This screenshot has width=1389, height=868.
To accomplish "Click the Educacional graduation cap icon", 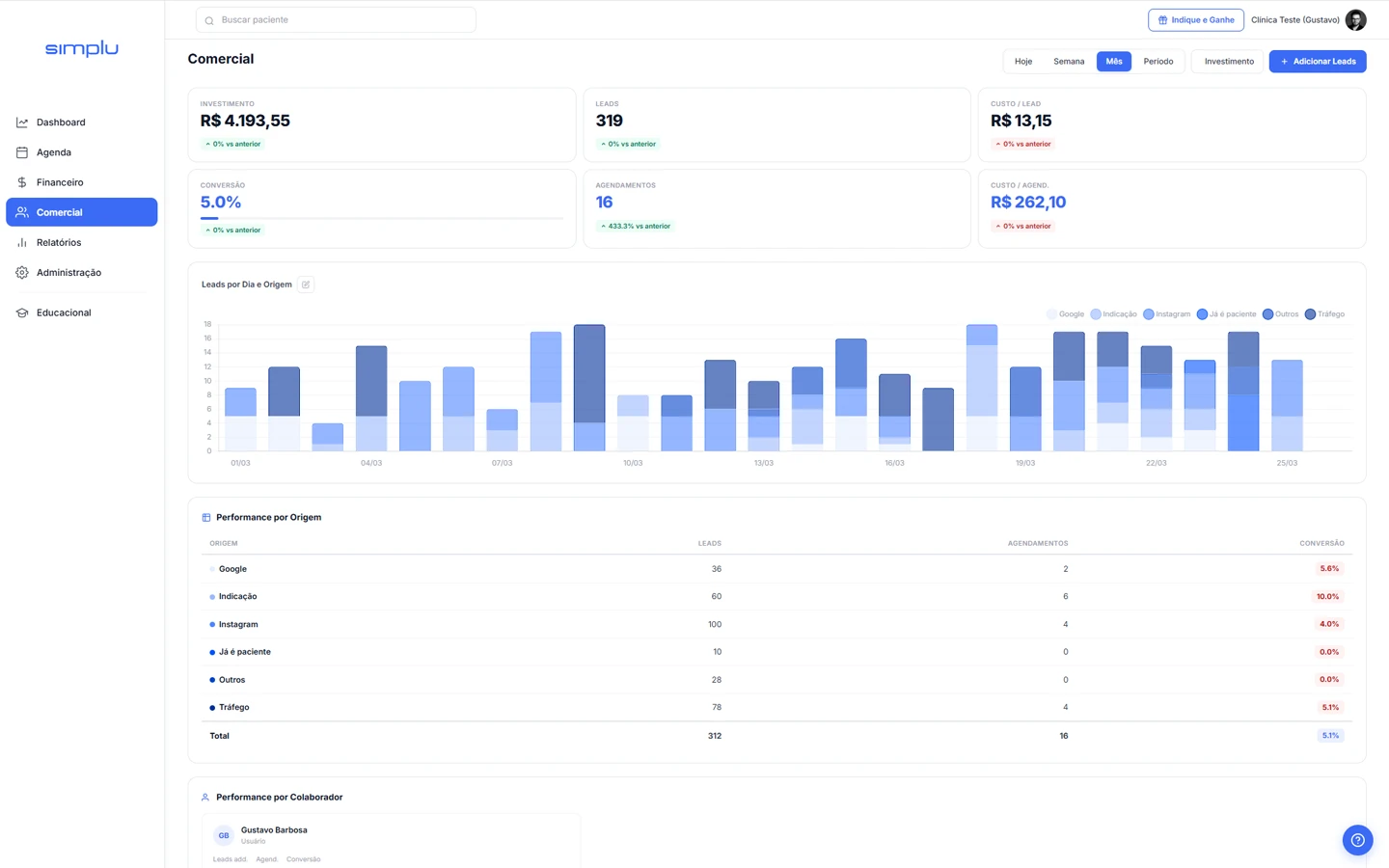I will pyautogui.click(x=22, y=312).
